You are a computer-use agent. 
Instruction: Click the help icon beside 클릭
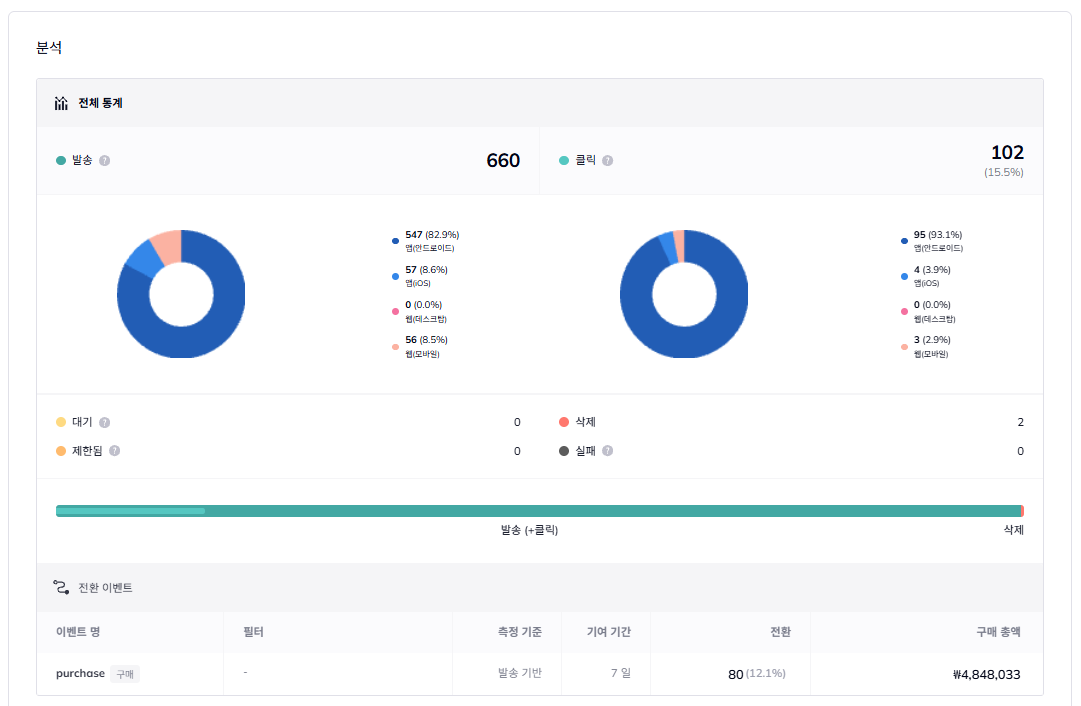pyautogui.click(x=608, y=161)
